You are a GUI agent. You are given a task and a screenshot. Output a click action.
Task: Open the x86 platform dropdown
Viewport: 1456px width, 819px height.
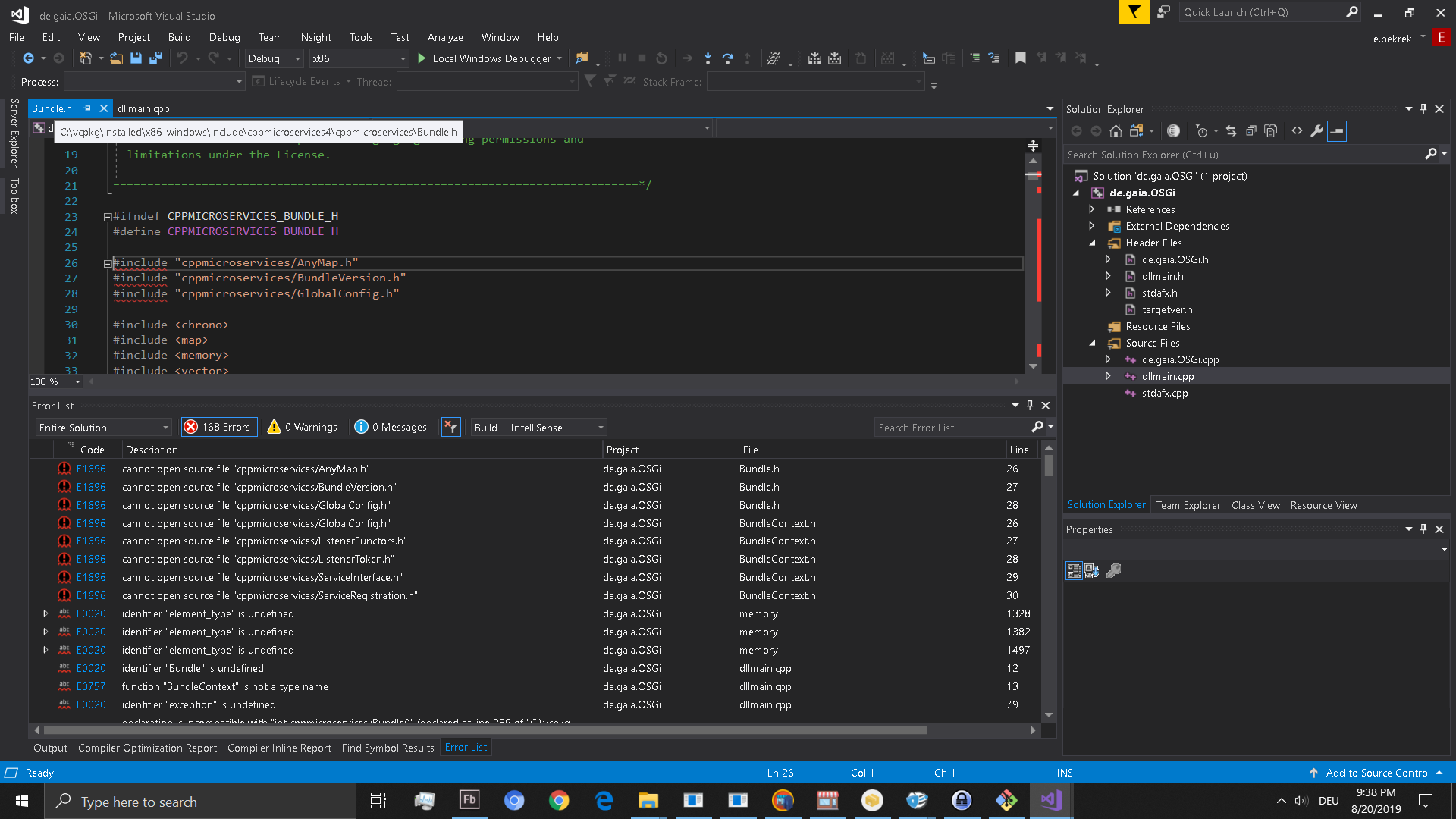pyautogui.click(x=401, y=58)
